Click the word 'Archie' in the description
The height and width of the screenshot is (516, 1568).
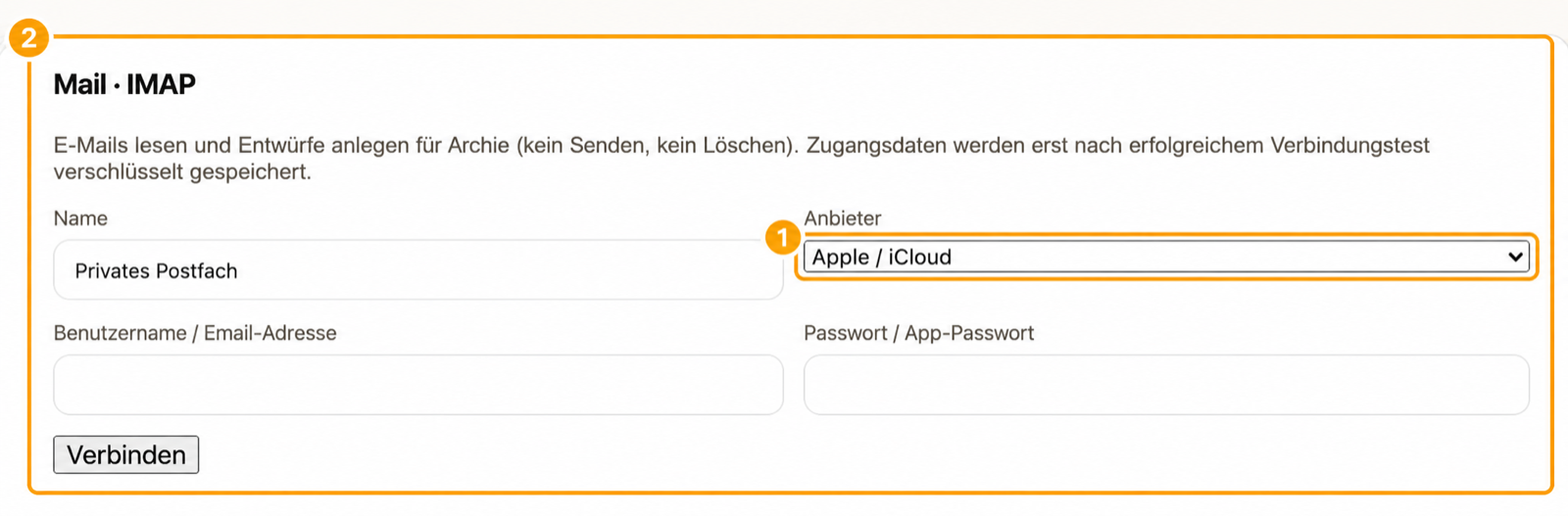478,146
